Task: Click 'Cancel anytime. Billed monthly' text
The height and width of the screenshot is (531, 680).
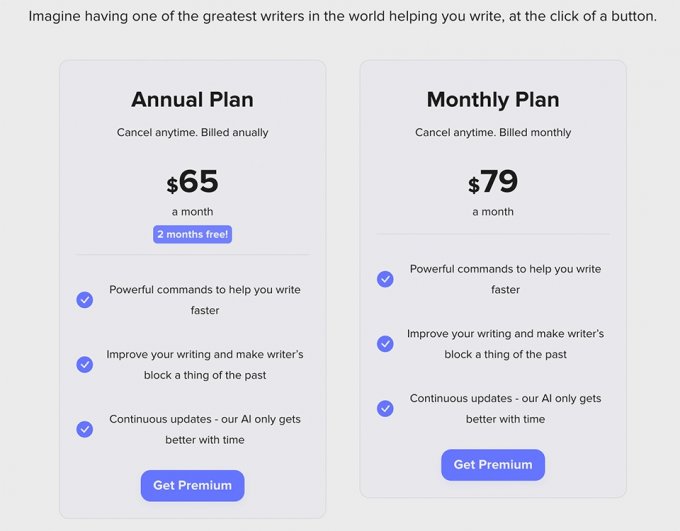Action: 493,132
